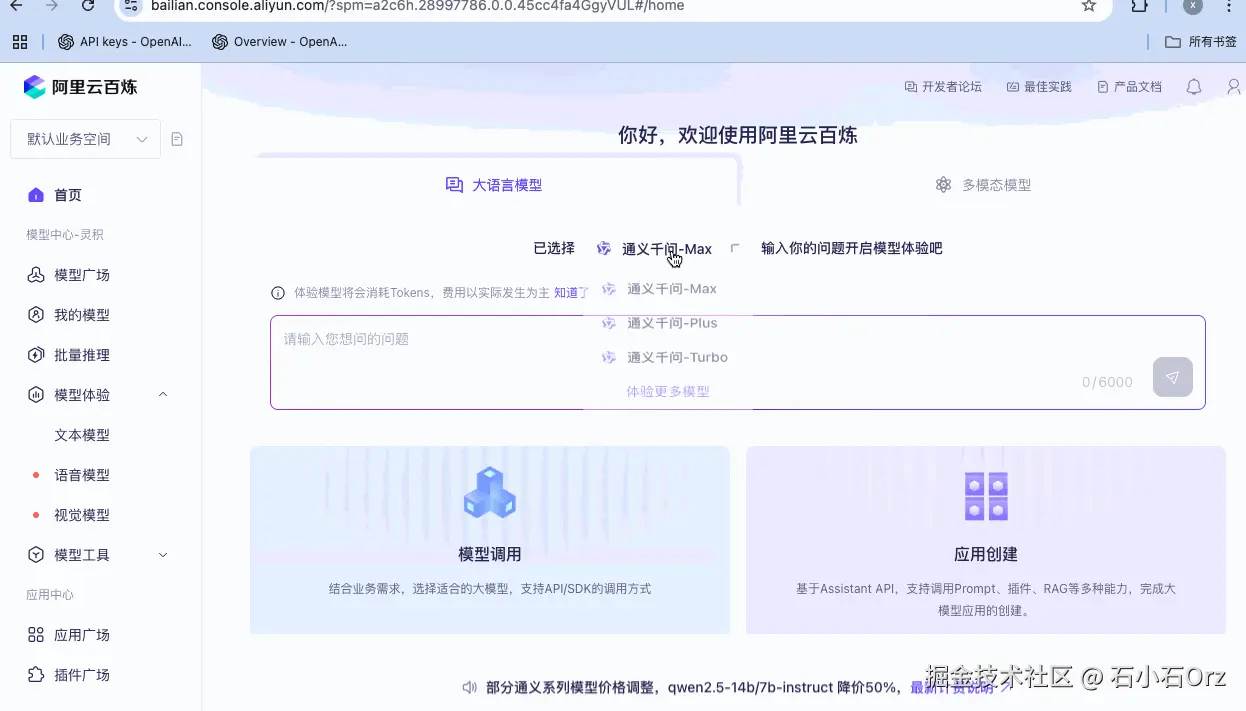Click the info icon before 体验模型将会消耗Tokens
Image resolution: width=1246 pixels, height=711 pixels.
pos(278,293)
